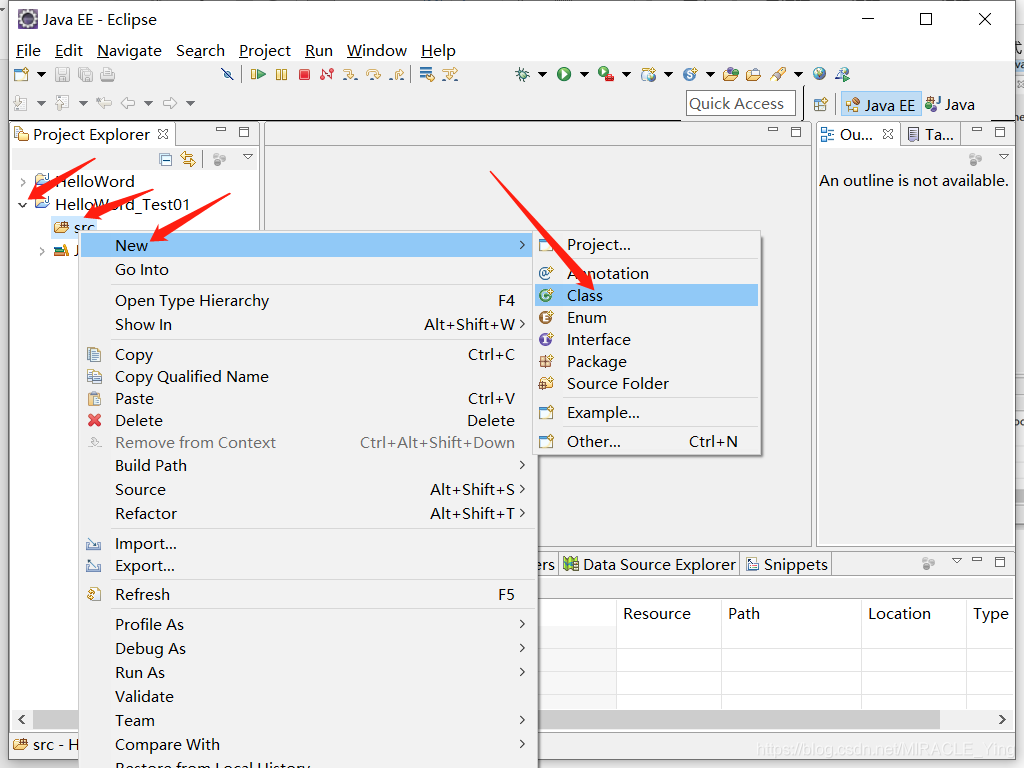The image size is (1024, 768).
Task: Click the Run Last Tool (external tools) icon
Action: point(606,74)
